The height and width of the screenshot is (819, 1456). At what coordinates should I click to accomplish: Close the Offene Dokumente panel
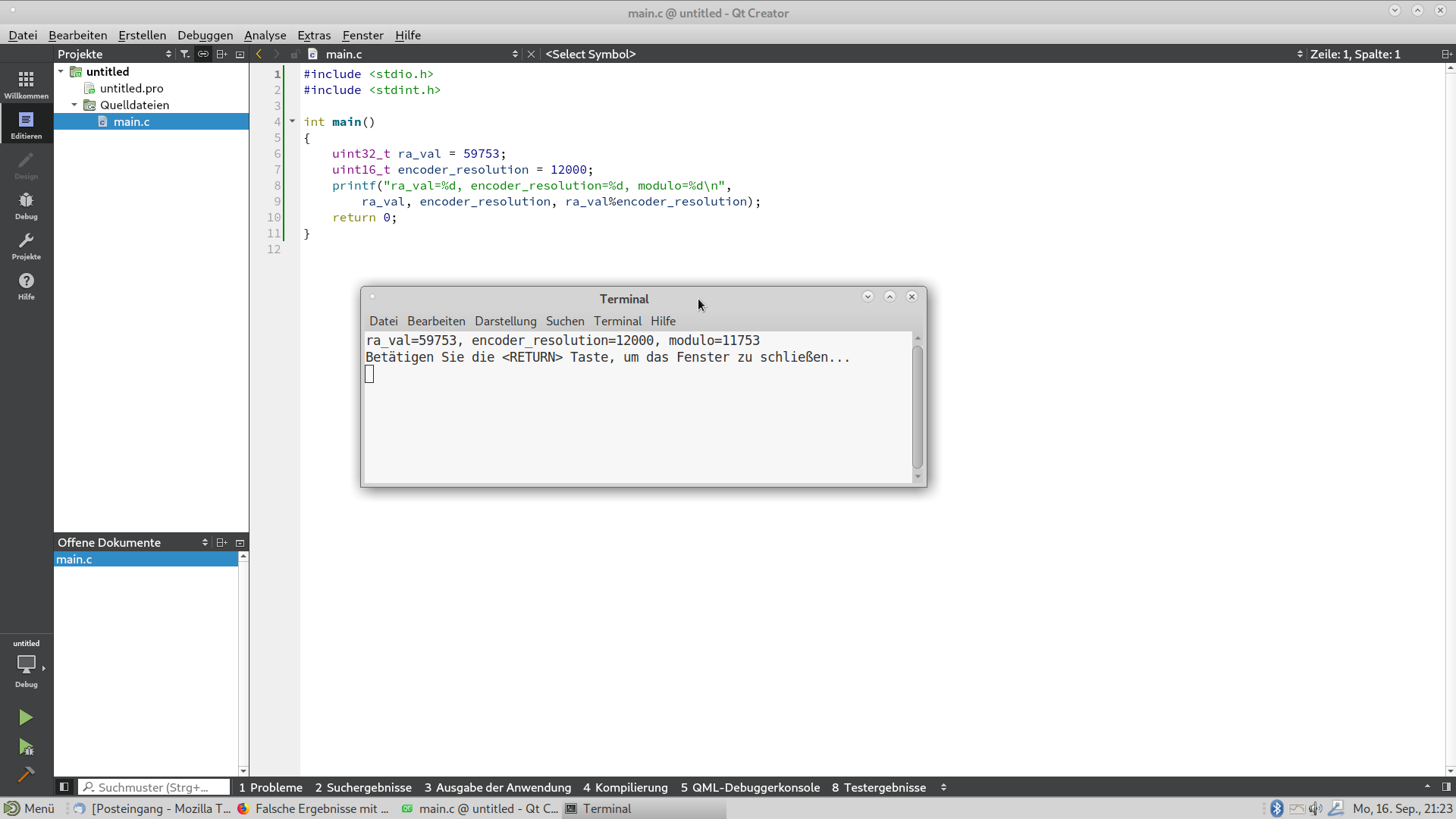pyautogui.click(x=240, y=542)
